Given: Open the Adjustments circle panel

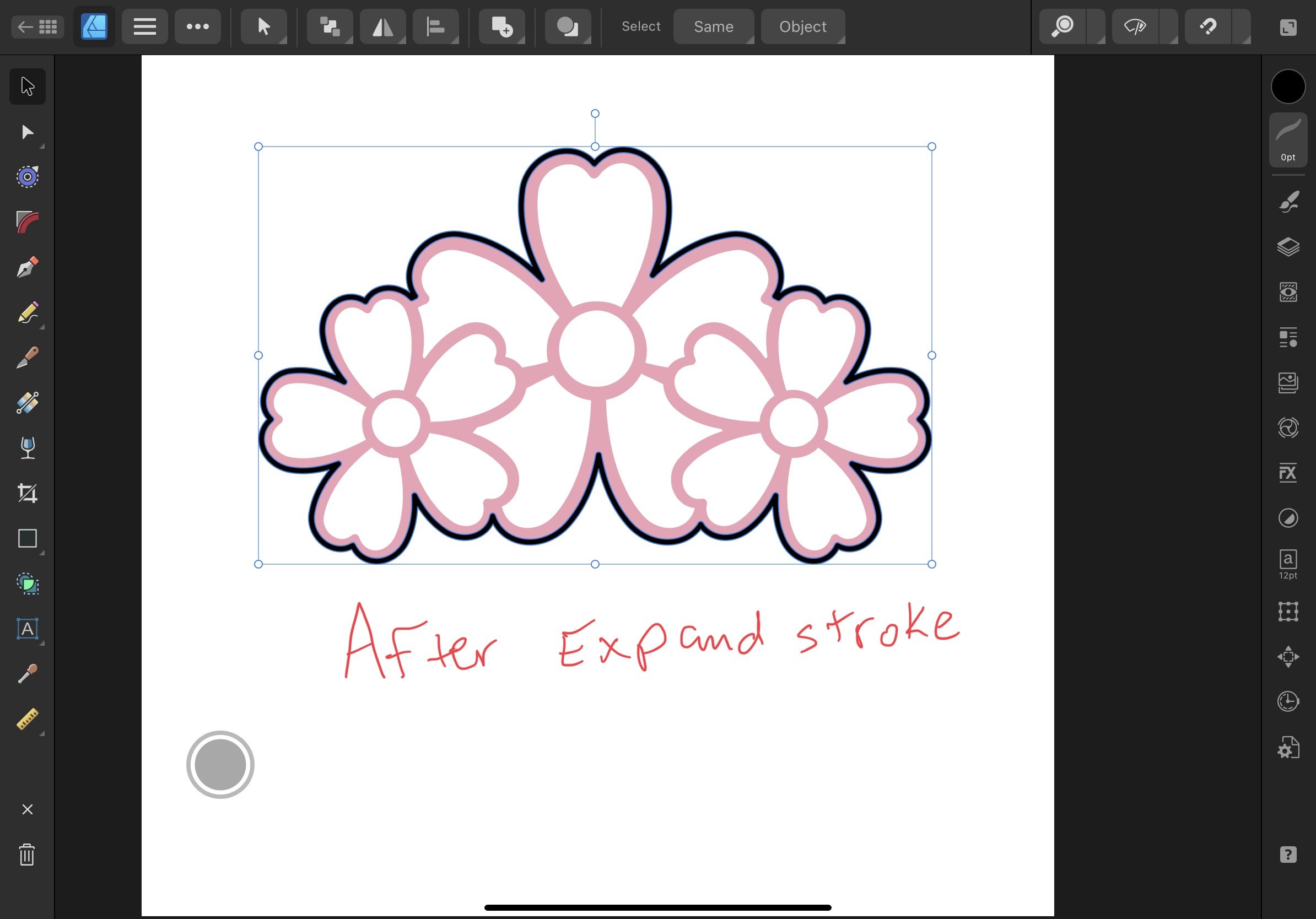Looking at the screenshot, I should (1288, 518).
